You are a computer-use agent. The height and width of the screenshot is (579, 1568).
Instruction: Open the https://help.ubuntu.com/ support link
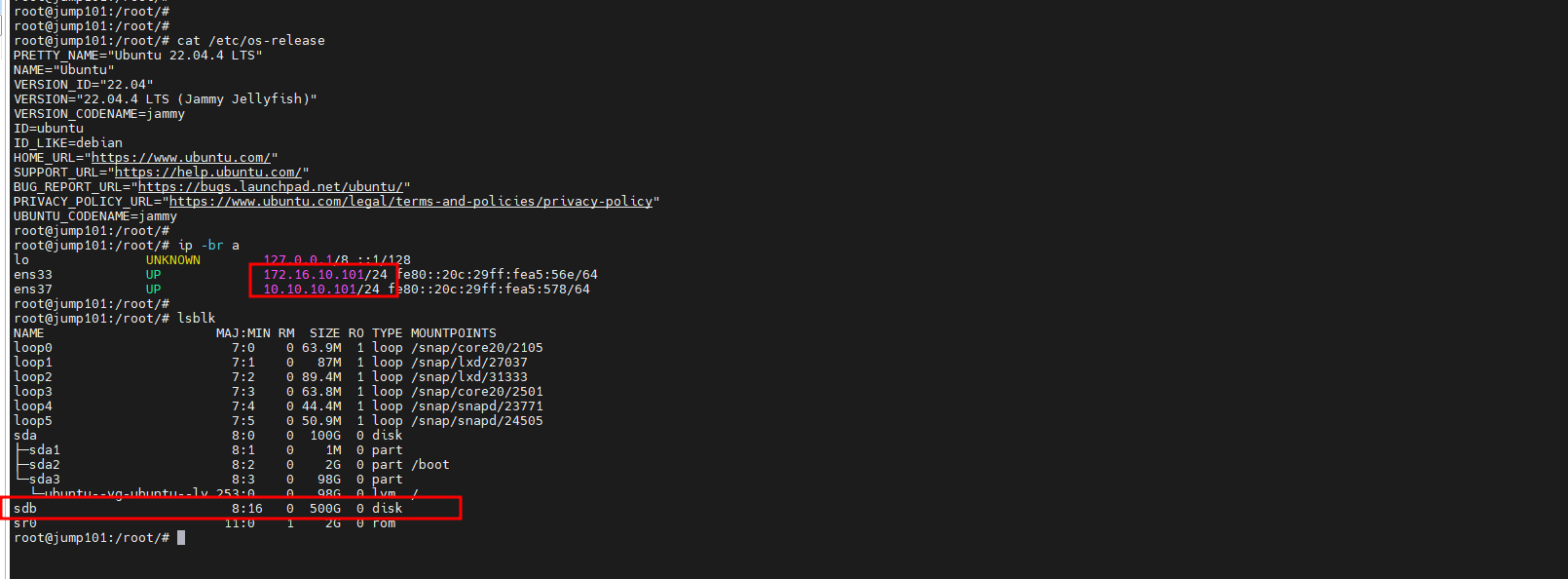pos(208,173)
